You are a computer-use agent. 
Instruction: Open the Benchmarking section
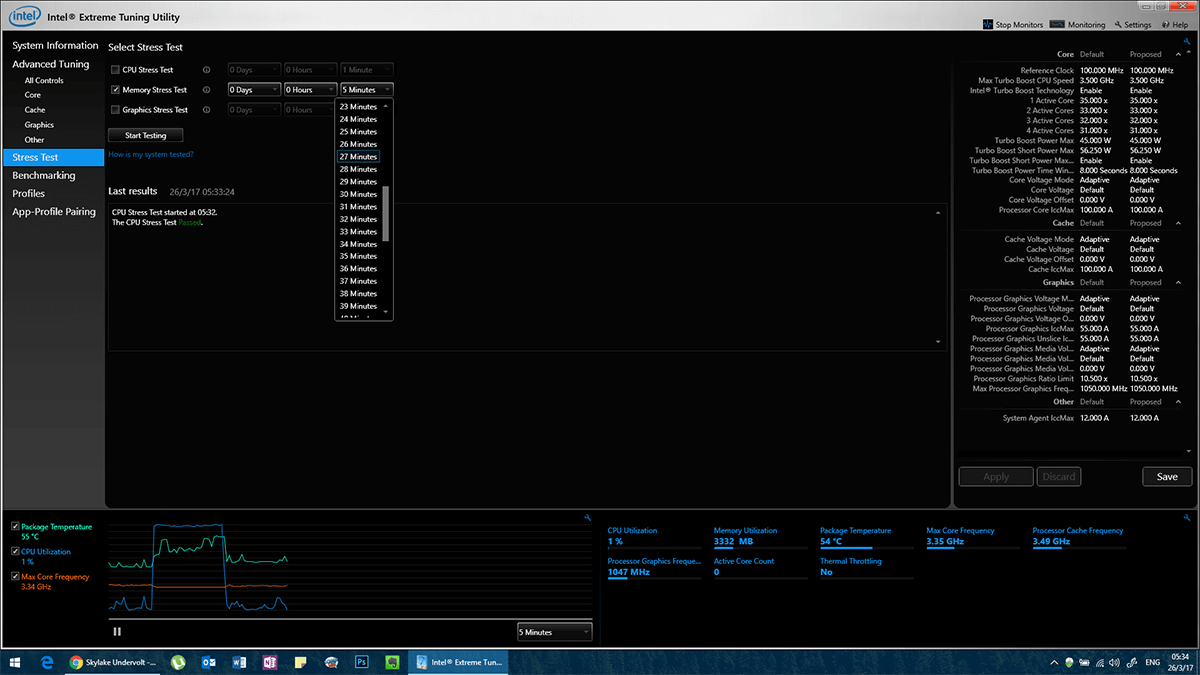point(44,176)
